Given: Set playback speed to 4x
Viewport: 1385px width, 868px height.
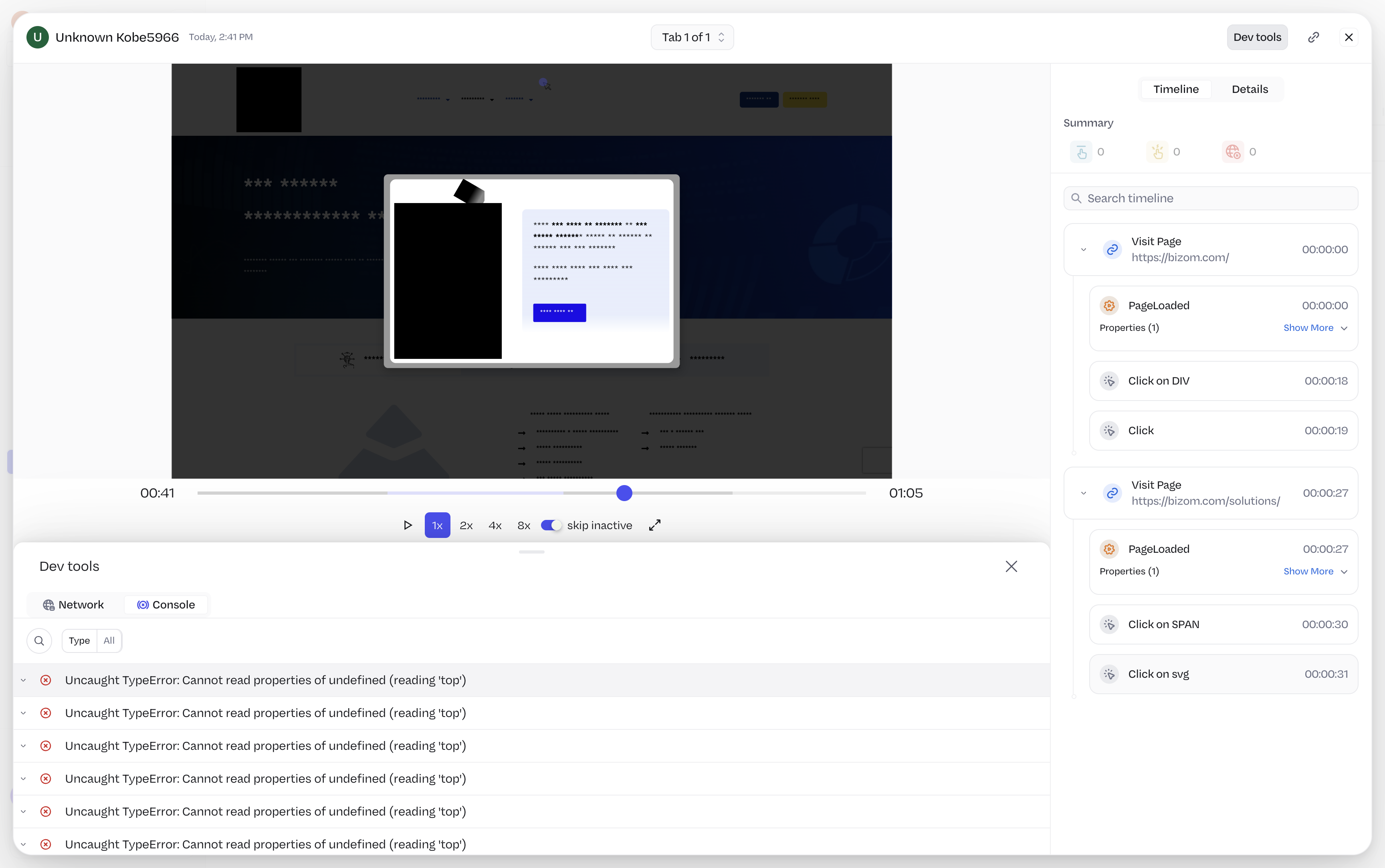Looking at the screenshot, I should tap(495, 525).
